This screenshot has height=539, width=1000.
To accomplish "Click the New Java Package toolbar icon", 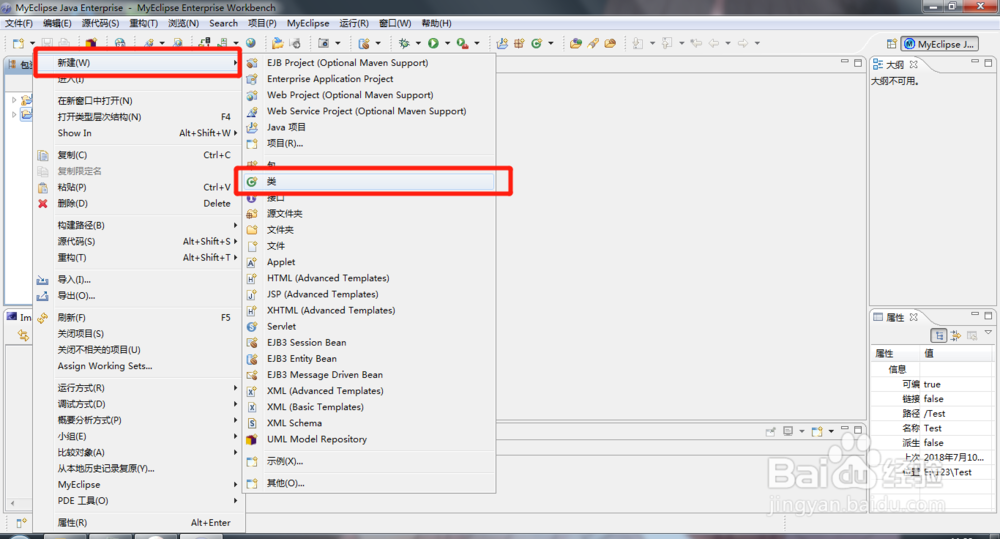I will click(x=519, y=43).
